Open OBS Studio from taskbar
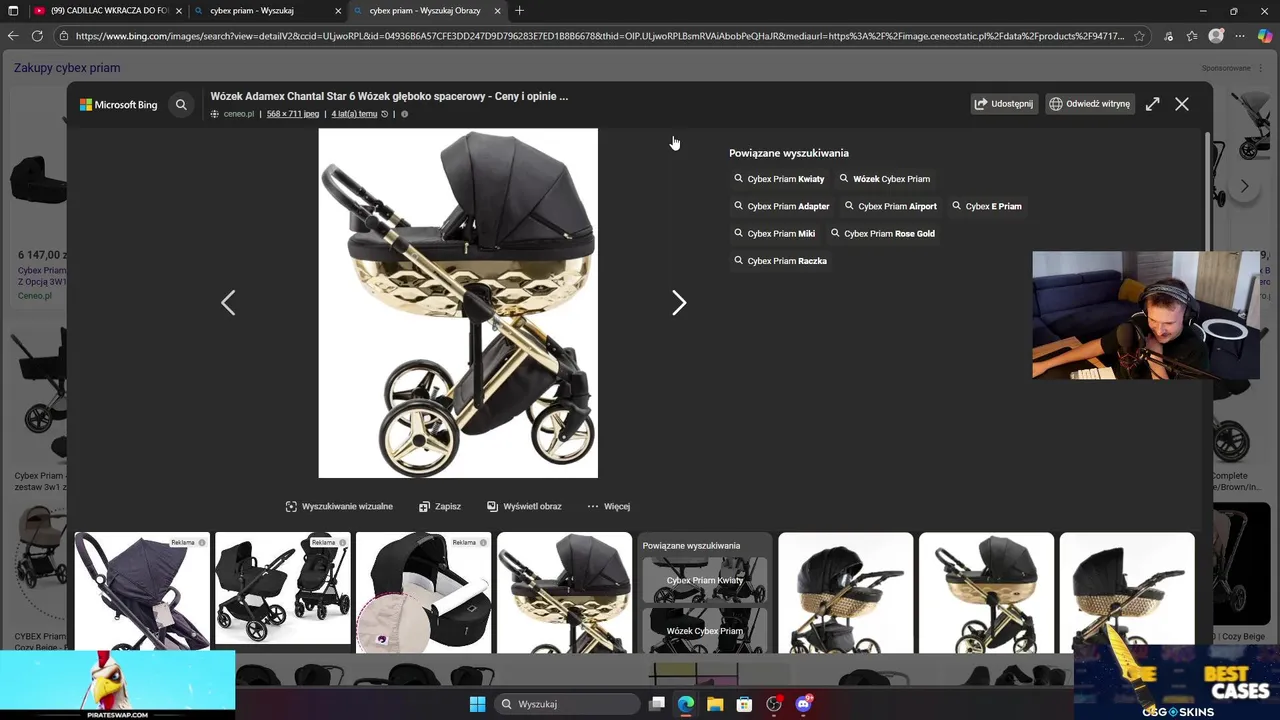The width and height of the screenshot is (1280, 720). click(774, 704)
